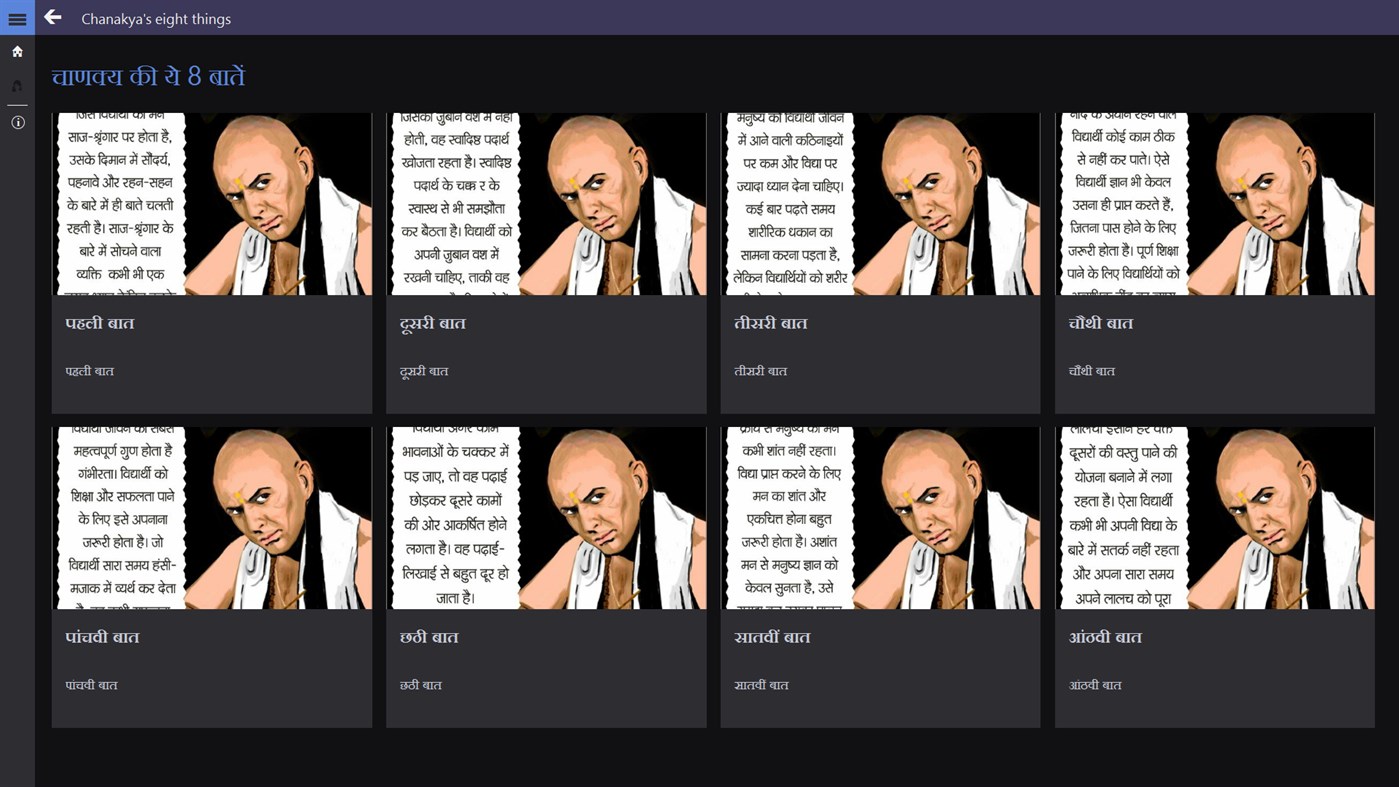Screen dimensions: 1399x787
Task: Select the 'सातवीं बात' tile
Action: [x=879, y=517]
